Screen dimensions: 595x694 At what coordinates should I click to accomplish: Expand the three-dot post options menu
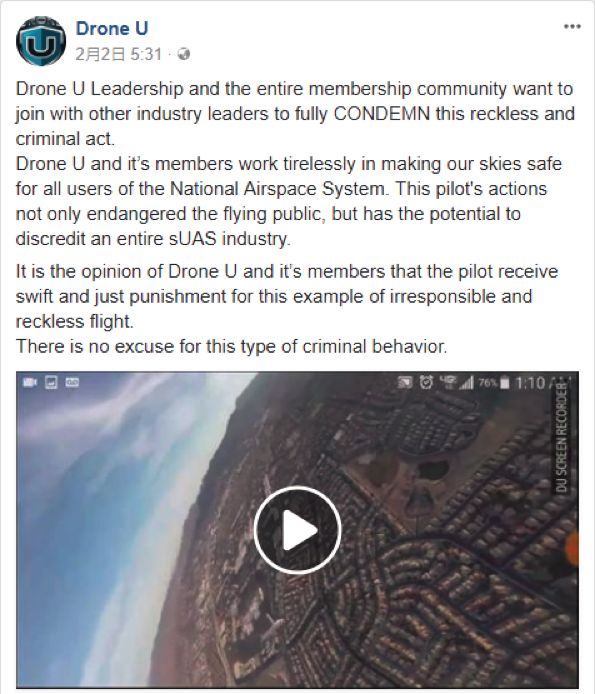pyautogui.click(x=572, y=27)
